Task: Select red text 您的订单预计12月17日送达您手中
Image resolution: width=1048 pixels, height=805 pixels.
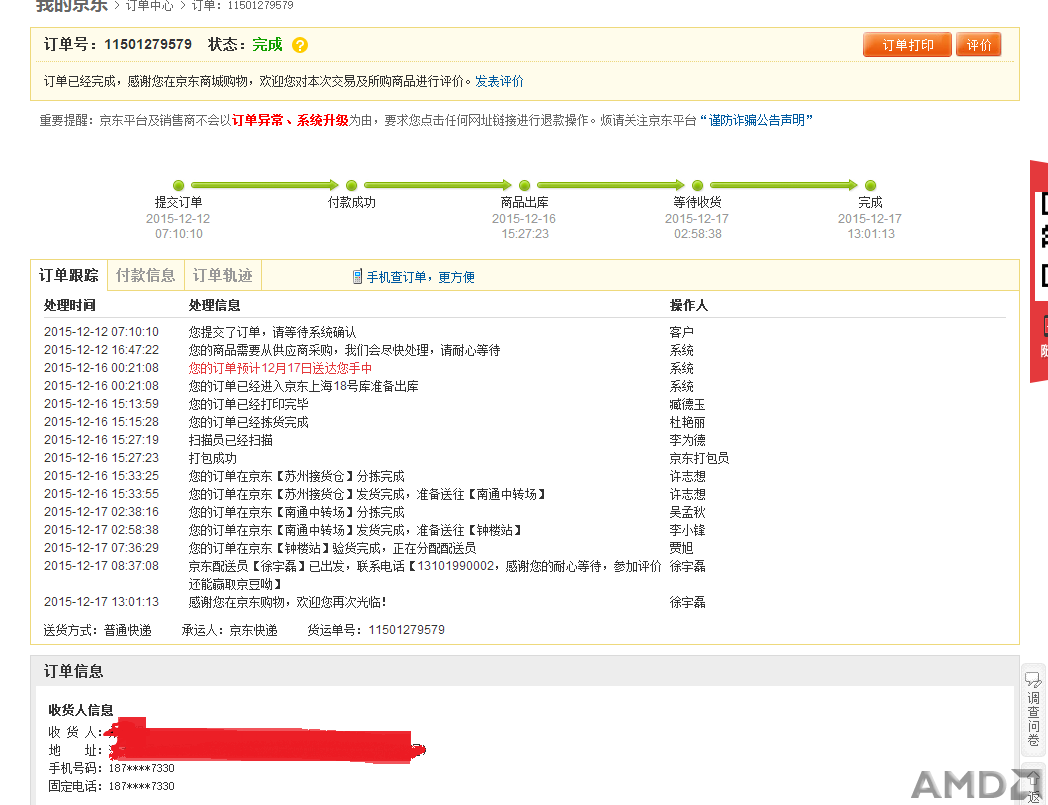Action: click(x=280, y=368)
